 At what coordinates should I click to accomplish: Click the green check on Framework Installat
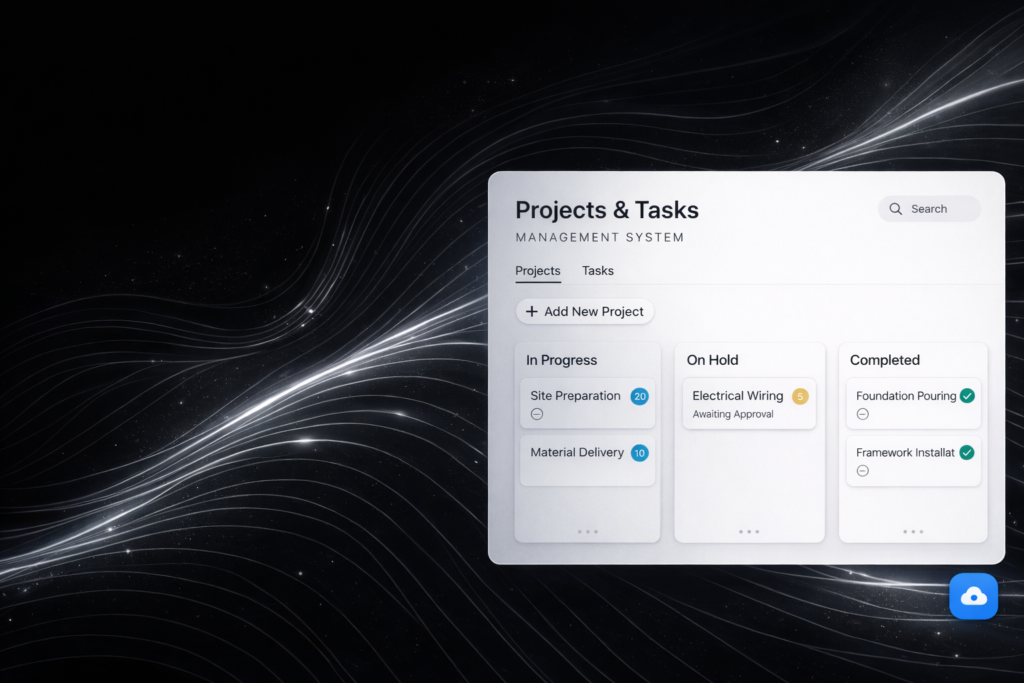point(967,453)
